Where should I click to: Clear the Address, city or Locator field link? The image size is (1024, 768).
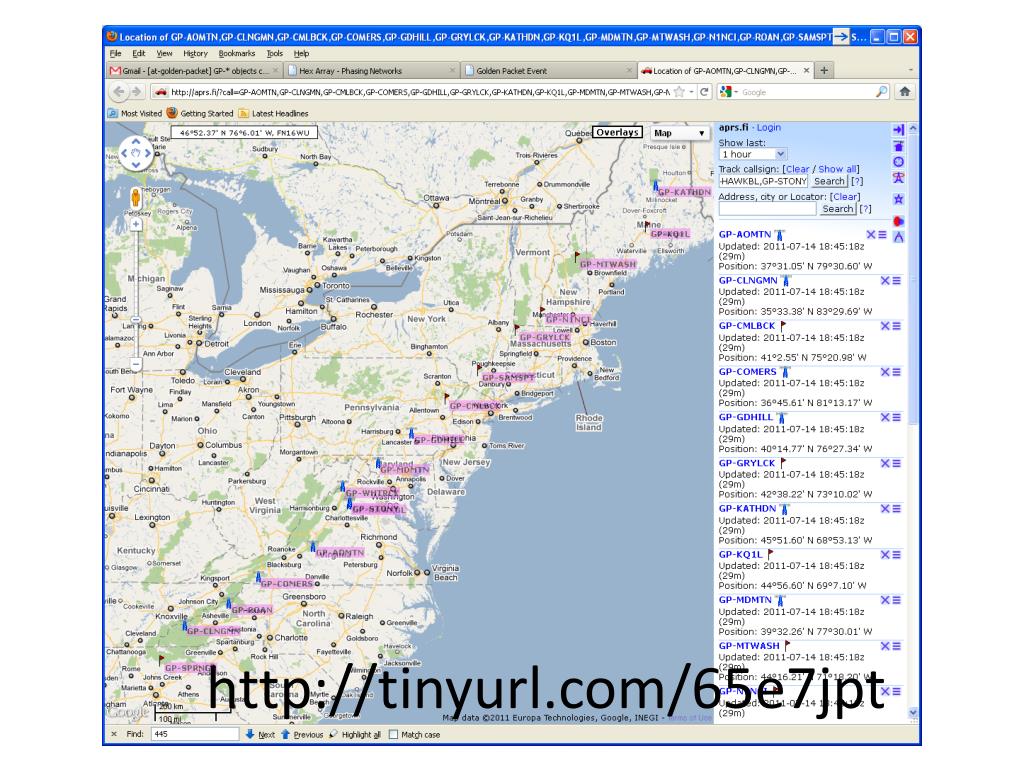point(846,197)
